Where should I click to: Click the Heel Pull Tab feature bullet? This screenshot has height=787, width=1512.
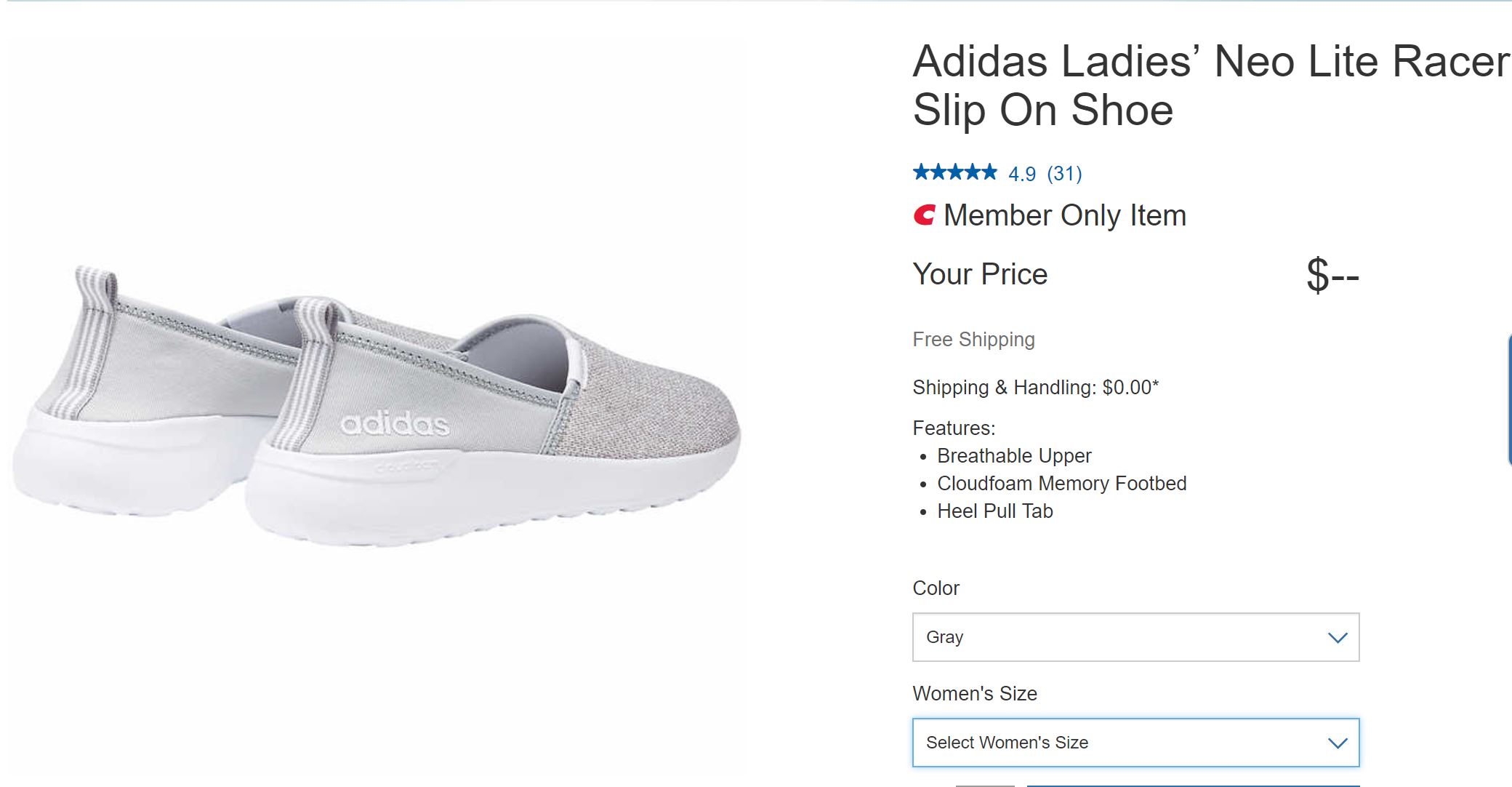tap(994, 511)
